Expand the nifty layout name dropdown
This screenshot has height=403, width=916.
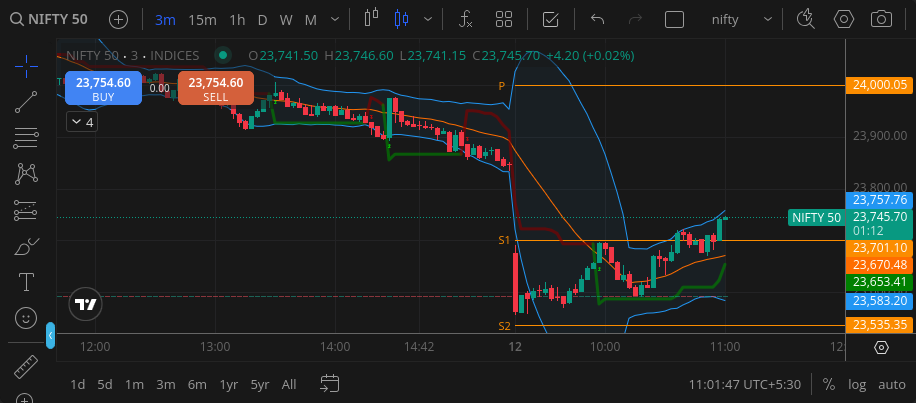click(x=768, y=19)
